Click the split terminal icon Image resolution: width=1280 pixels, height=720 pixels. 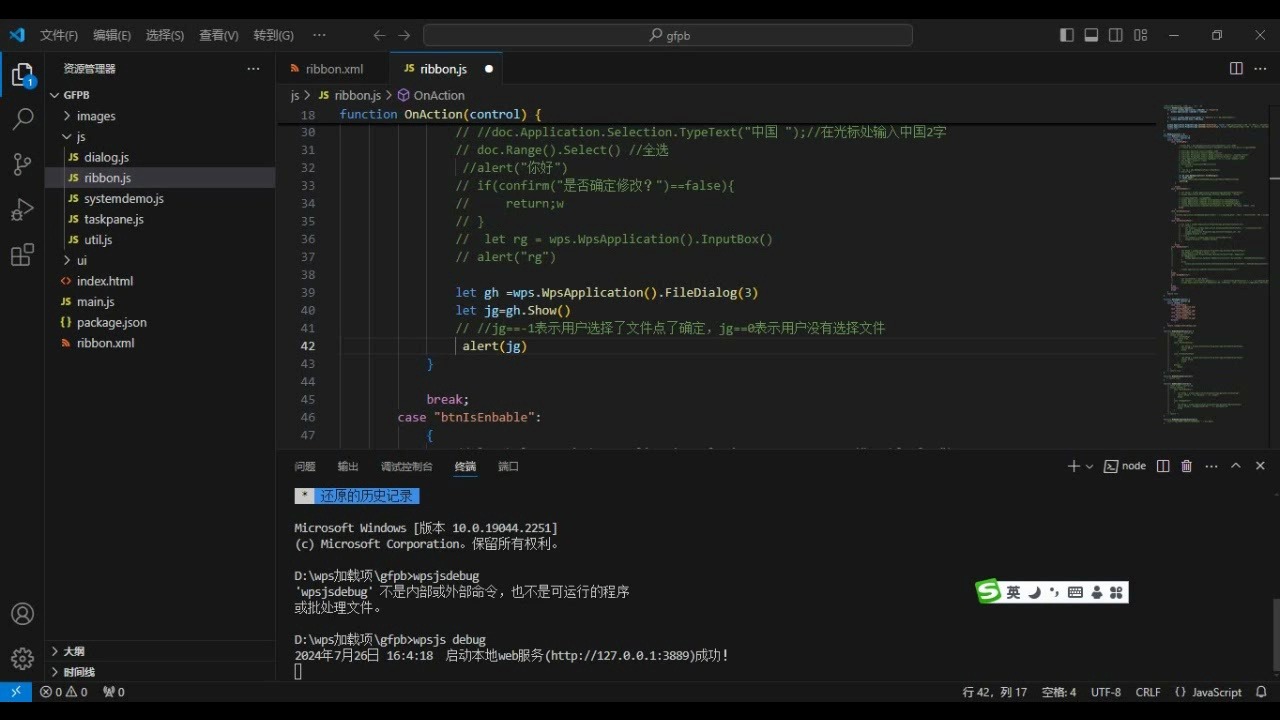1162,465
